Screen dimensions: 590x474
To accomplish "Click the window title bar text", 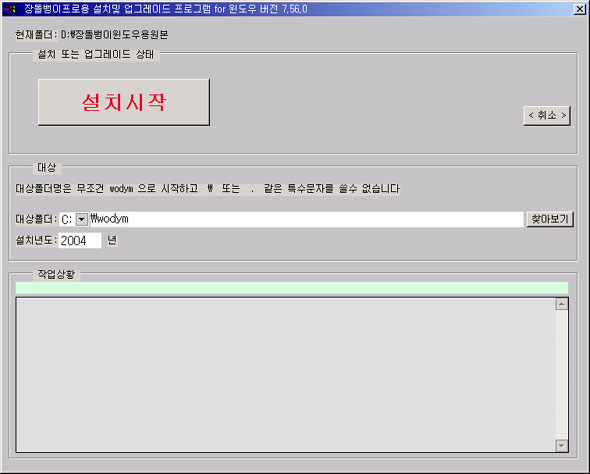I will point(166,9).
